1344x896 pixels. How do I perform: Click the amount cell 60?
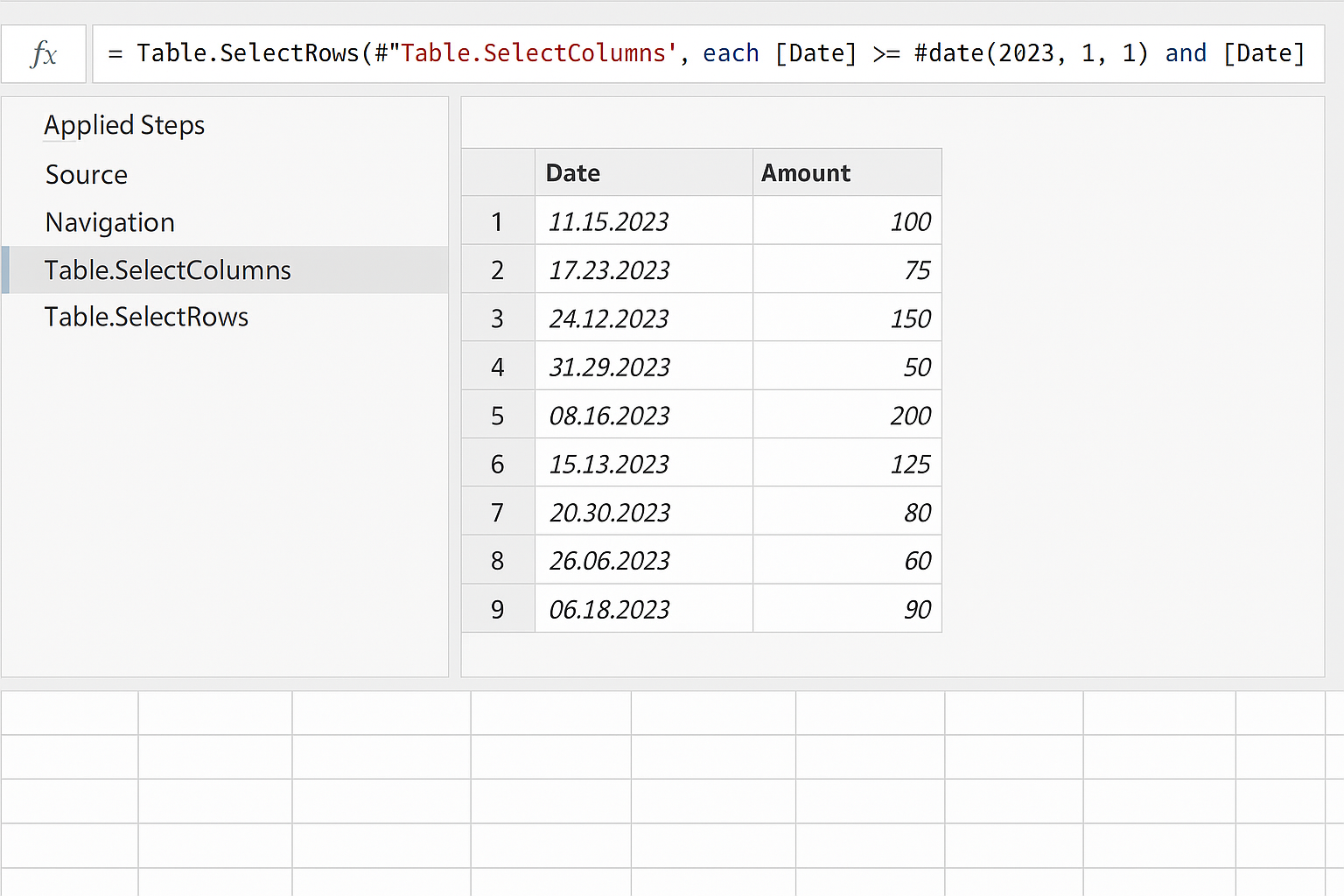(x=847, y=559)
